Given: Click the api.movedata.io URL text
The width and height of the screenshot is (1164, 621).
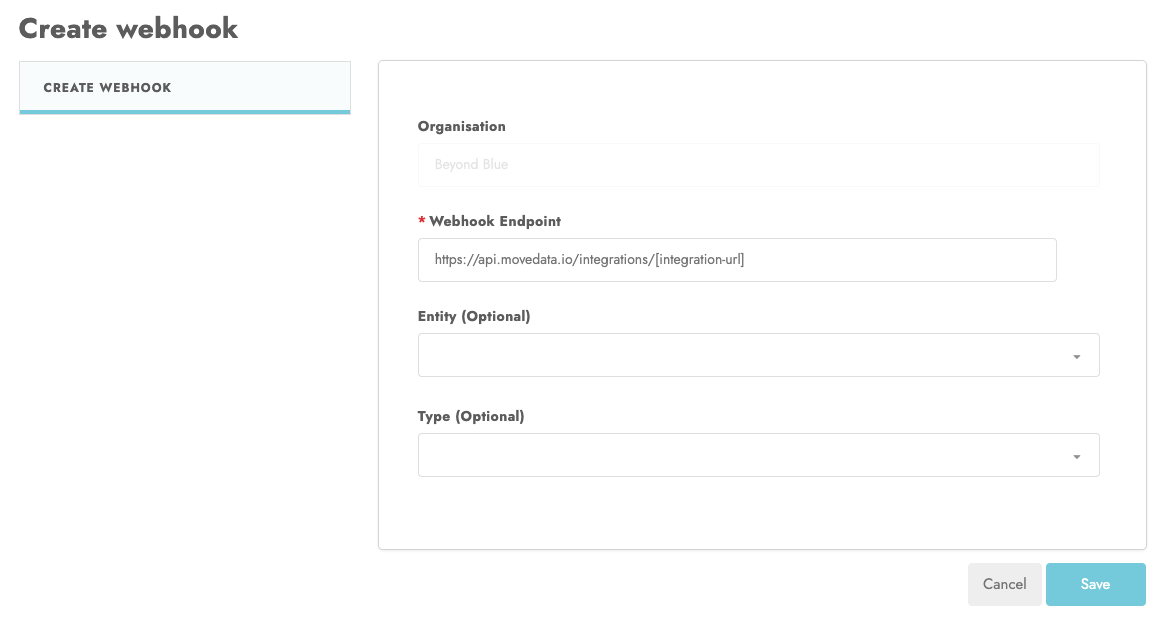Looking at the screenshot, I should [x=589, y=260].
